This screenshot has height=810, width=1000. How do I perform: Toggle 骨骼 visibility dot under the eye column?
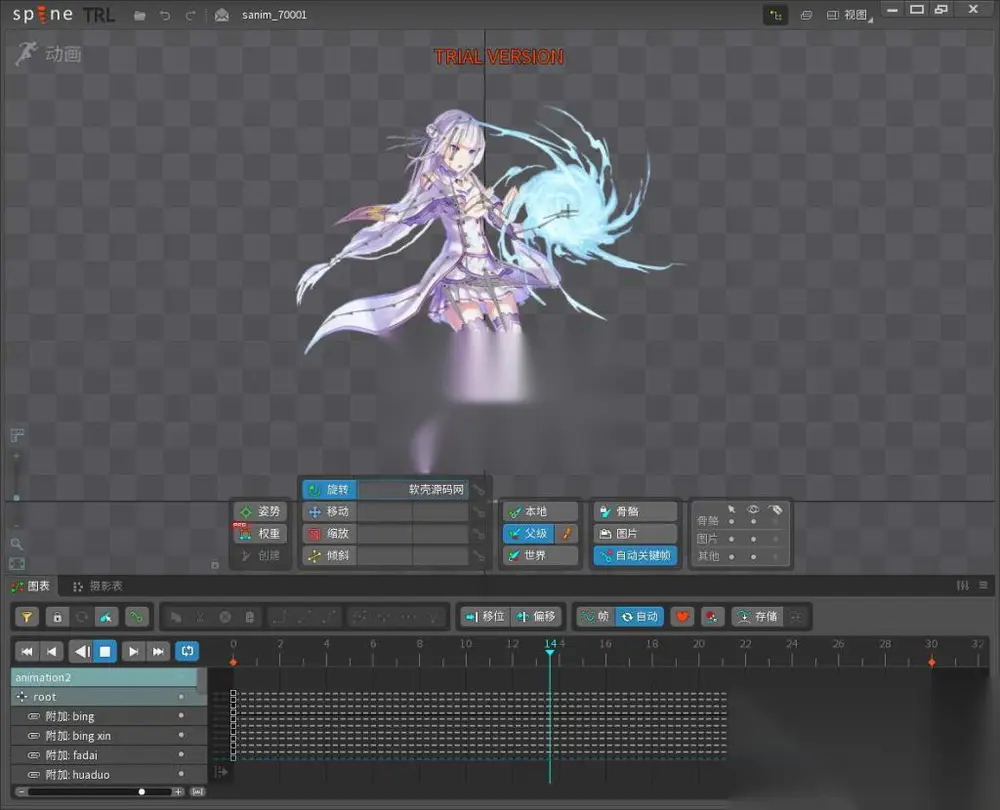(x=753, y=522)
